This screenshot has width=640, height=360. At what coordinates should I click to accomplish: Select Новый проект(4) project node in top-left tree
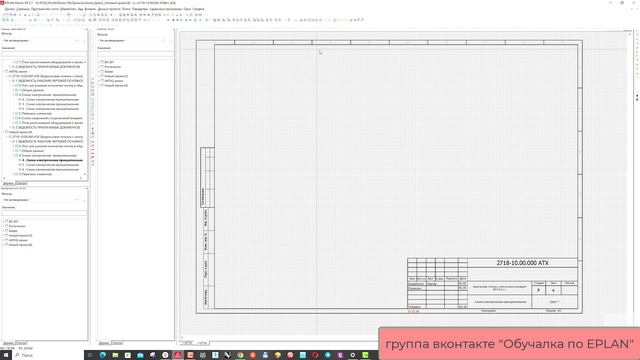(20, 132)
